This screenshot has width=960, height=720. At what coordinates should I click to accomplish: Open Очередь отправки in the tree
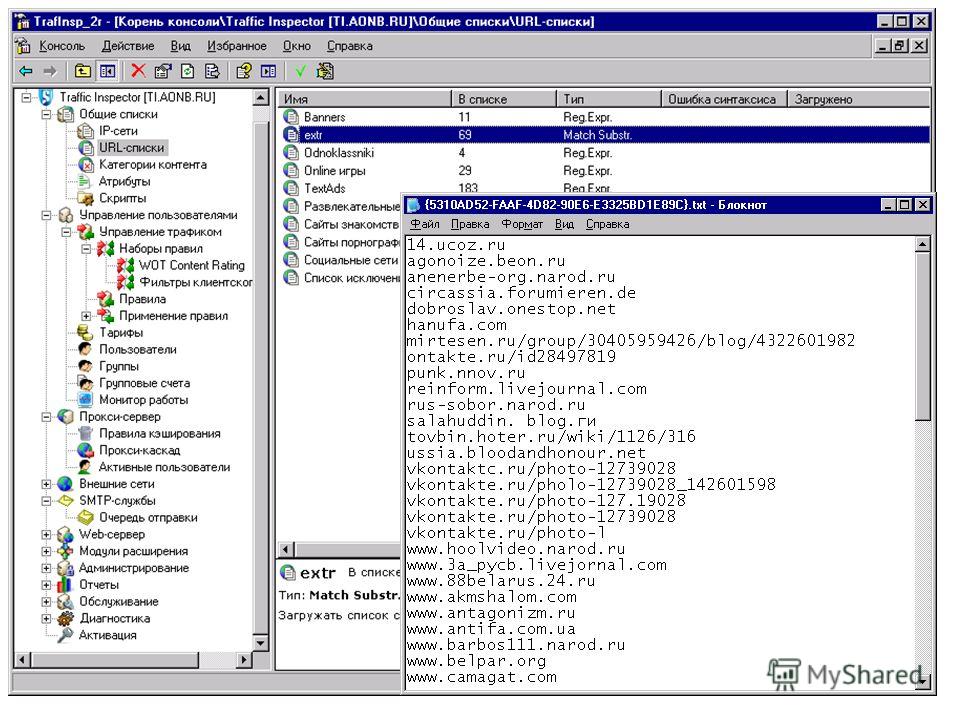pos(148,518)
